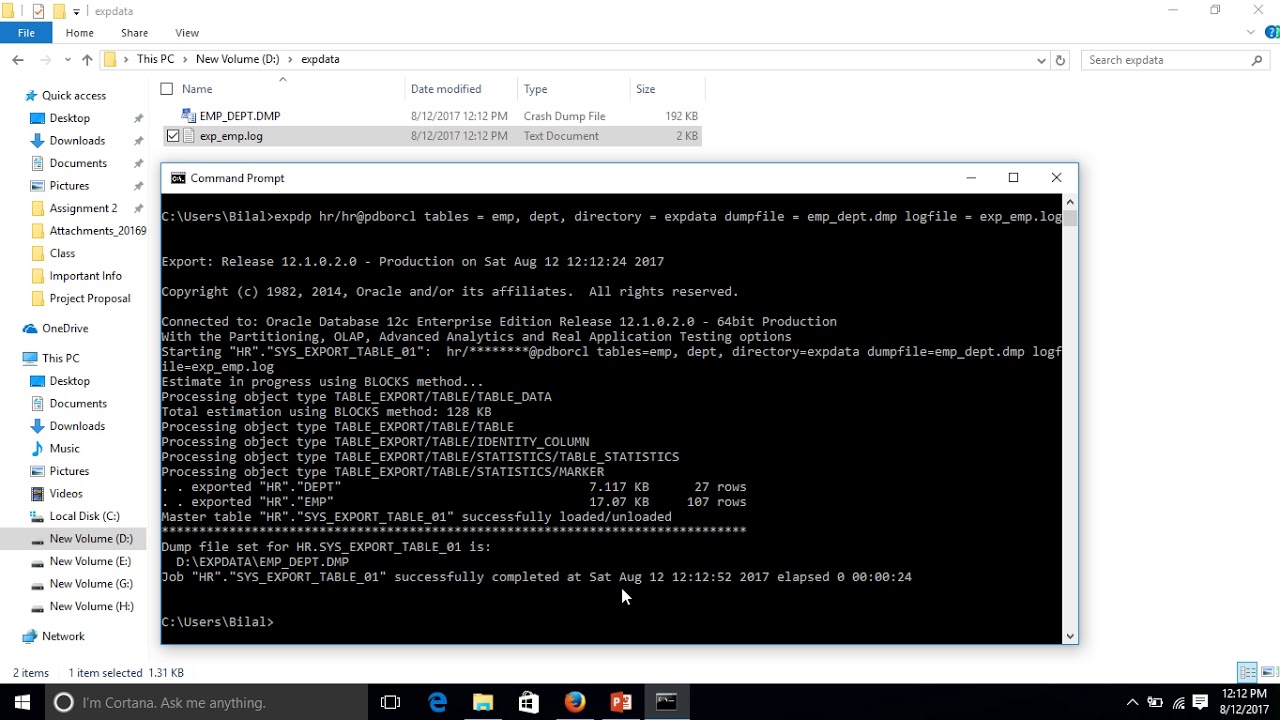
Task: Open Local Disk (C:) in sidebar
Action: (84, 516)
